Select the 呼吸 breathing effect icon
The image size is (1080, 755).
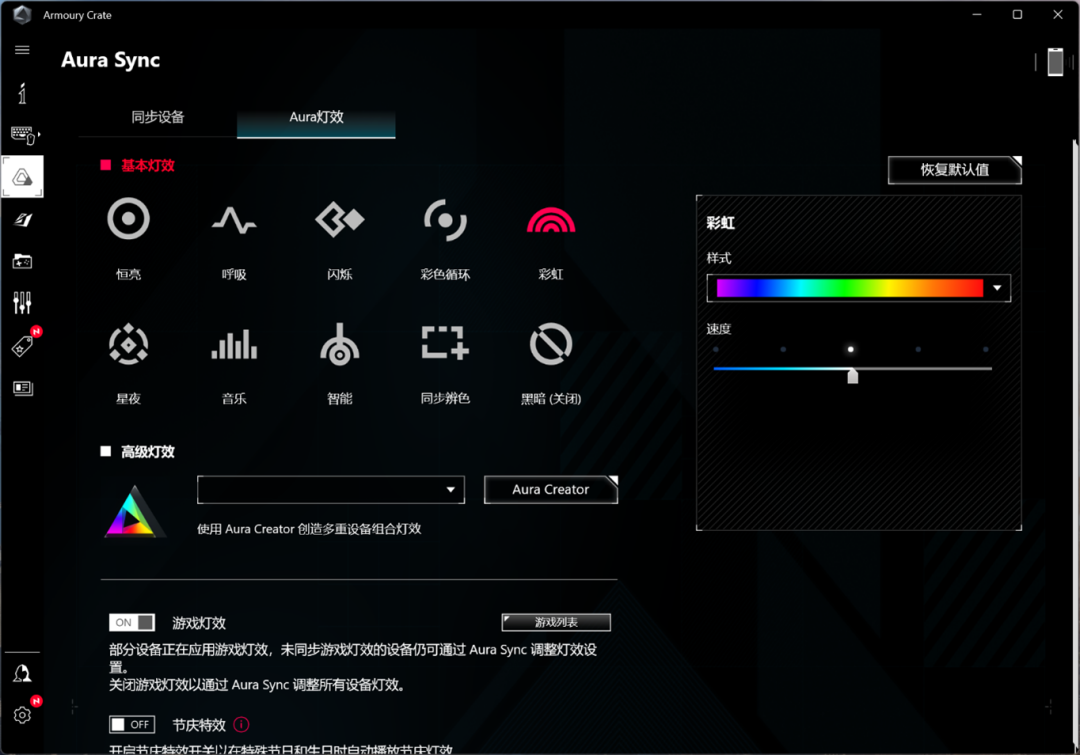tap(234, 220)
